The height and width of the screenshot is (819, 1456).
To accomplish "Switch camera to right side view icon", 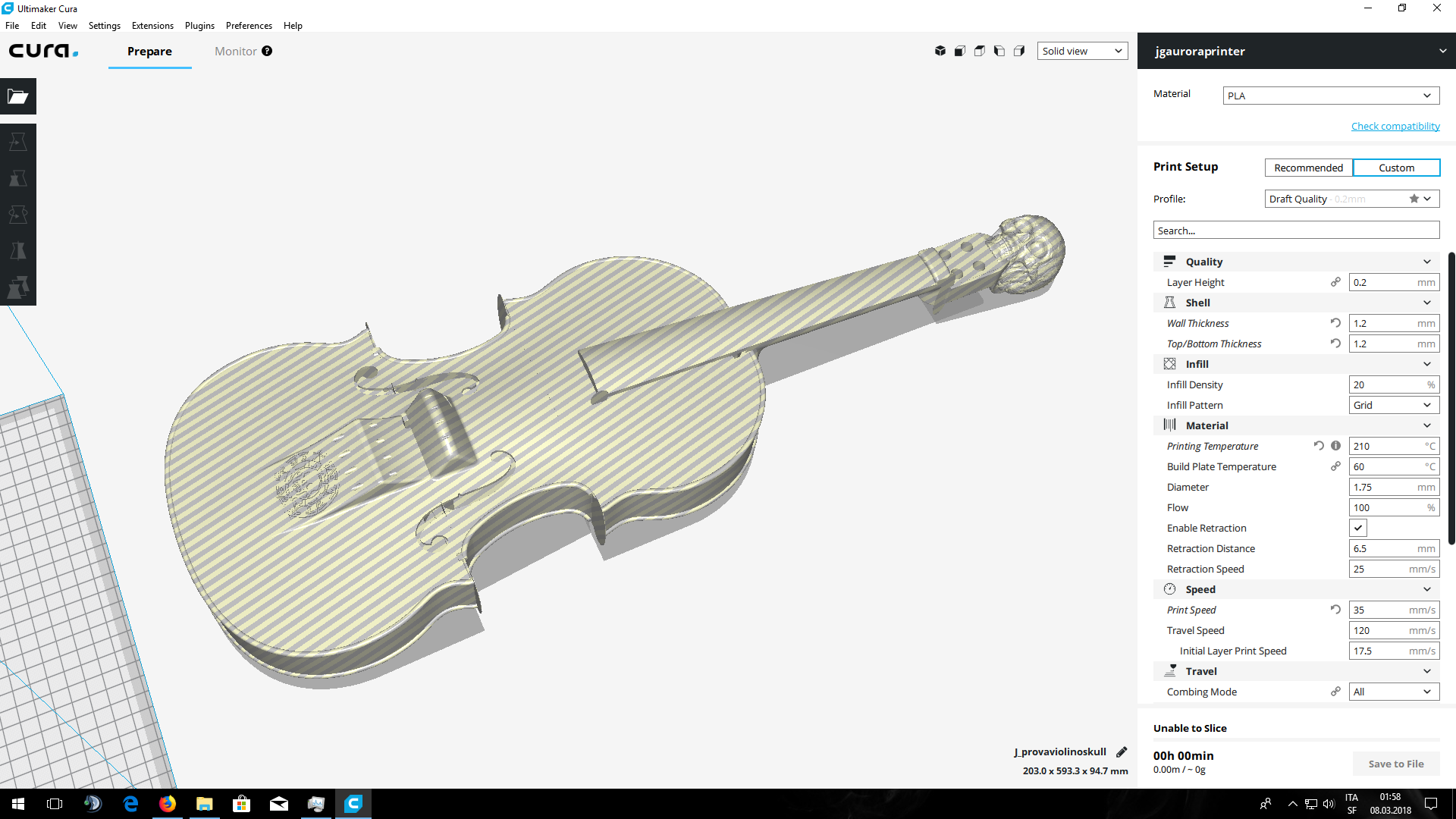I will (1019, 51).
